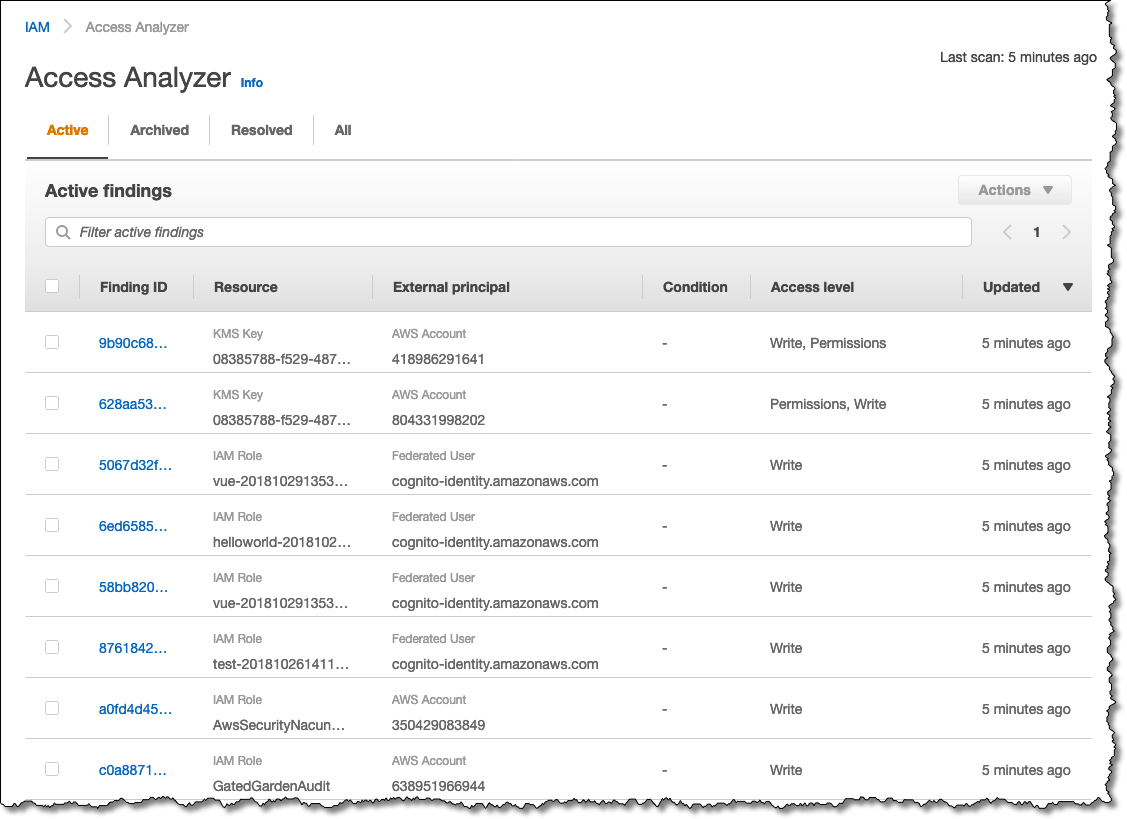The image size is (1127, 819).
Task: Open finding 628aa53 details
Action: click(x=133, y=403)
